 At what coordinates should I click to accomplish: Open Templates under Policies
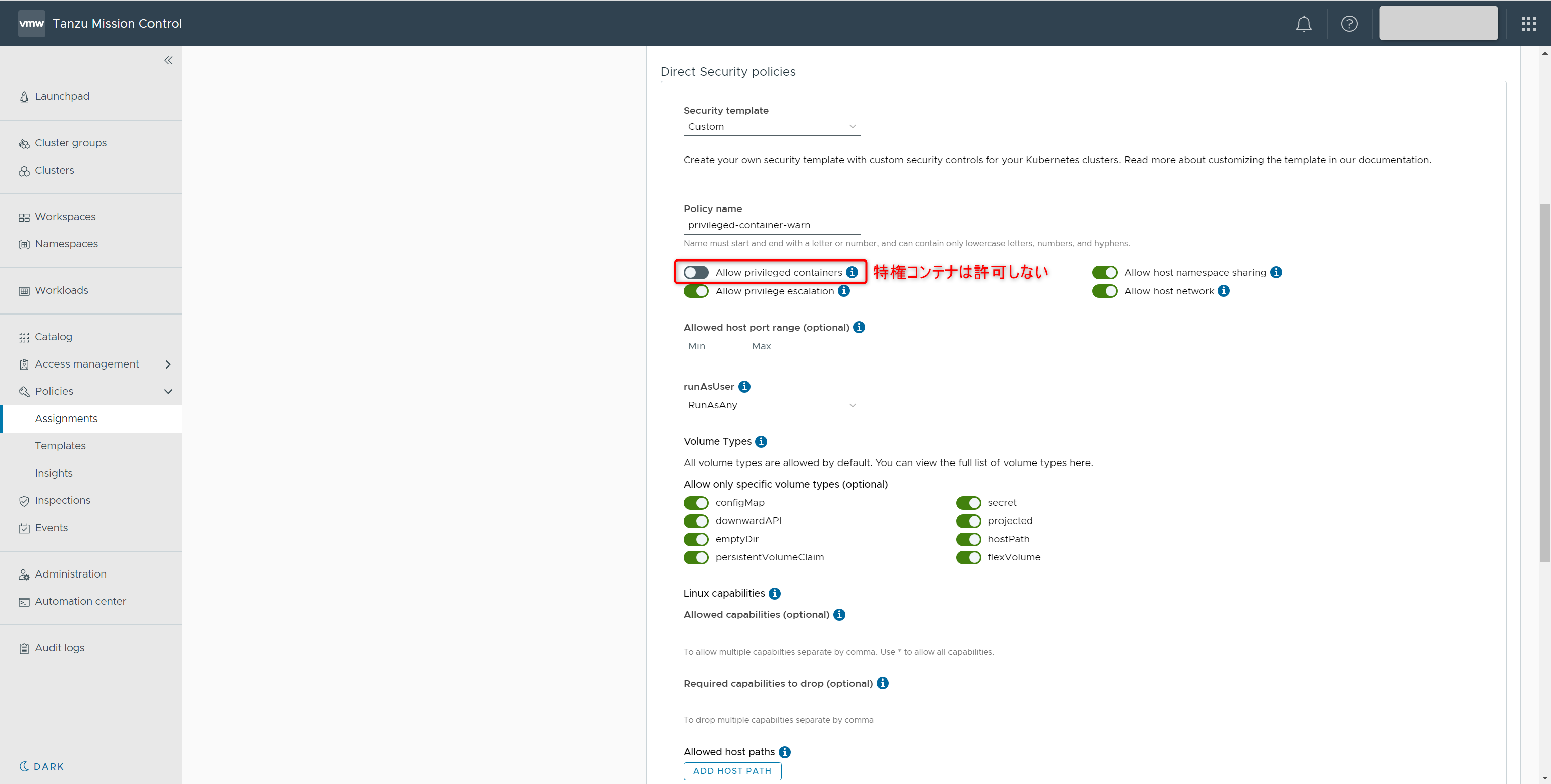[60, 446]
